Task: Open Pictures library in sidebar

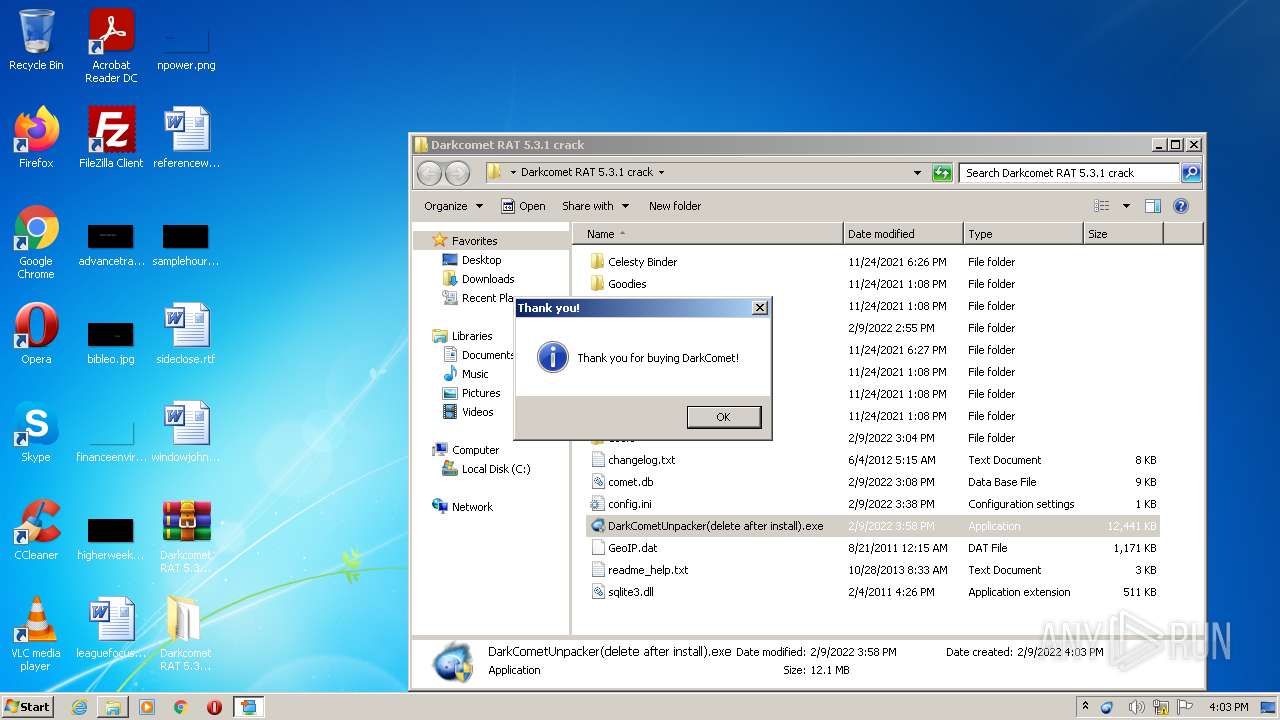Action: click(x=481, y=393)
